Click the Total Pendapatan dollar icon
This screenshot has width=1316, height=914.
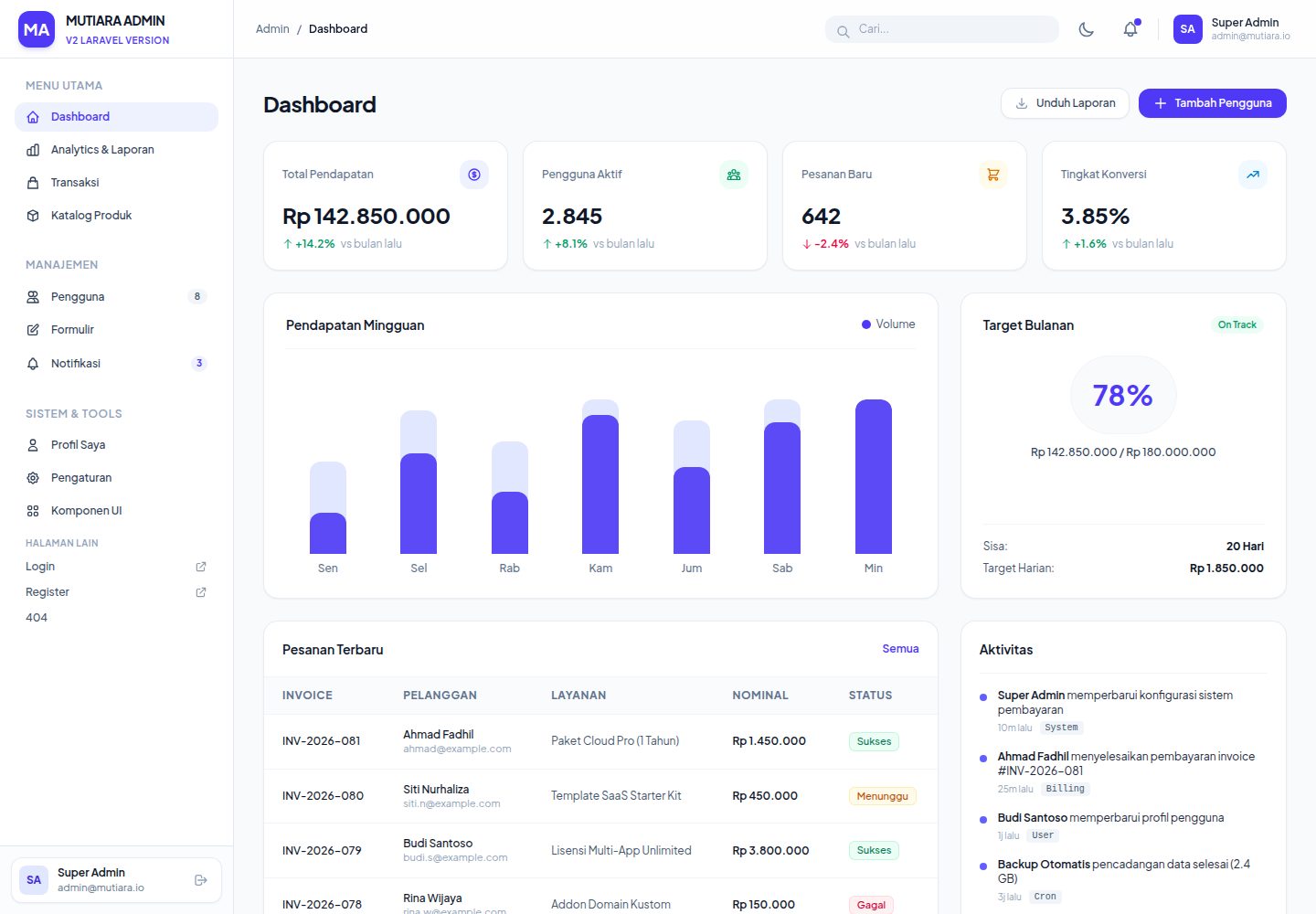coord(474,175)
